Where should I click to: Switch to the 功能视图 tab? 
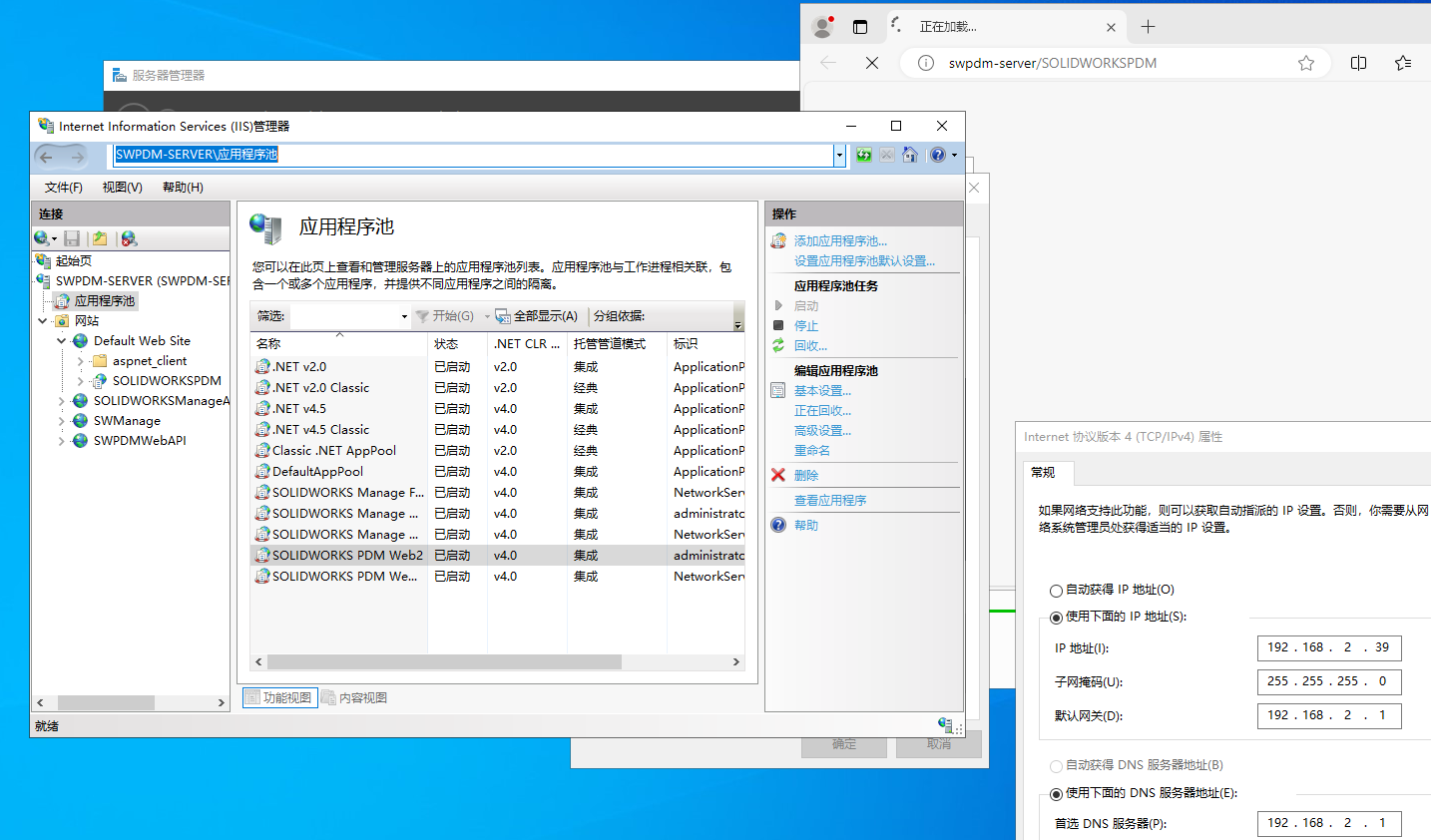click(x=280, y=698)
